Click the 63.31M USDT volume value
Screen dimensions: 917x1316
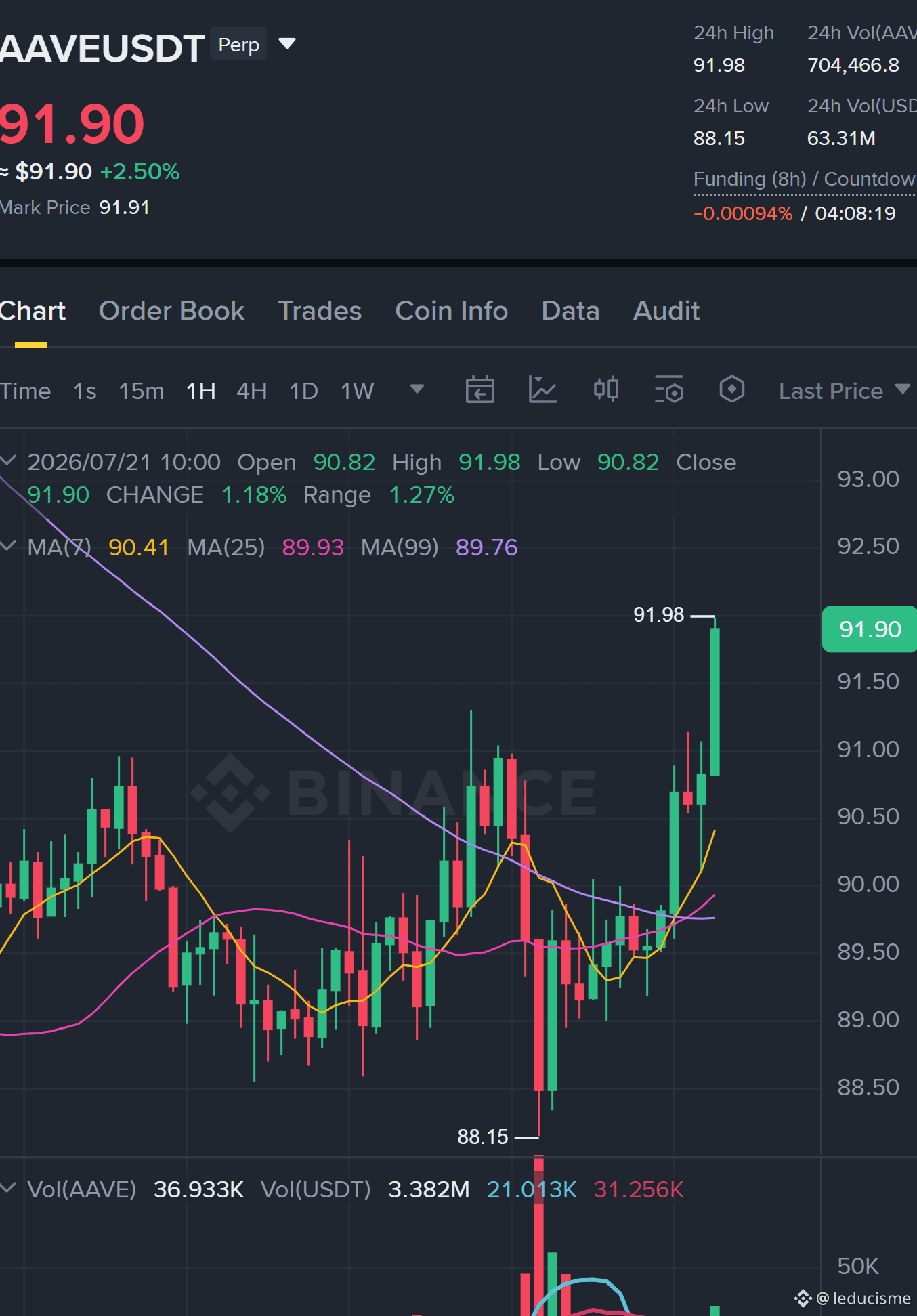[x=841, y=138]
